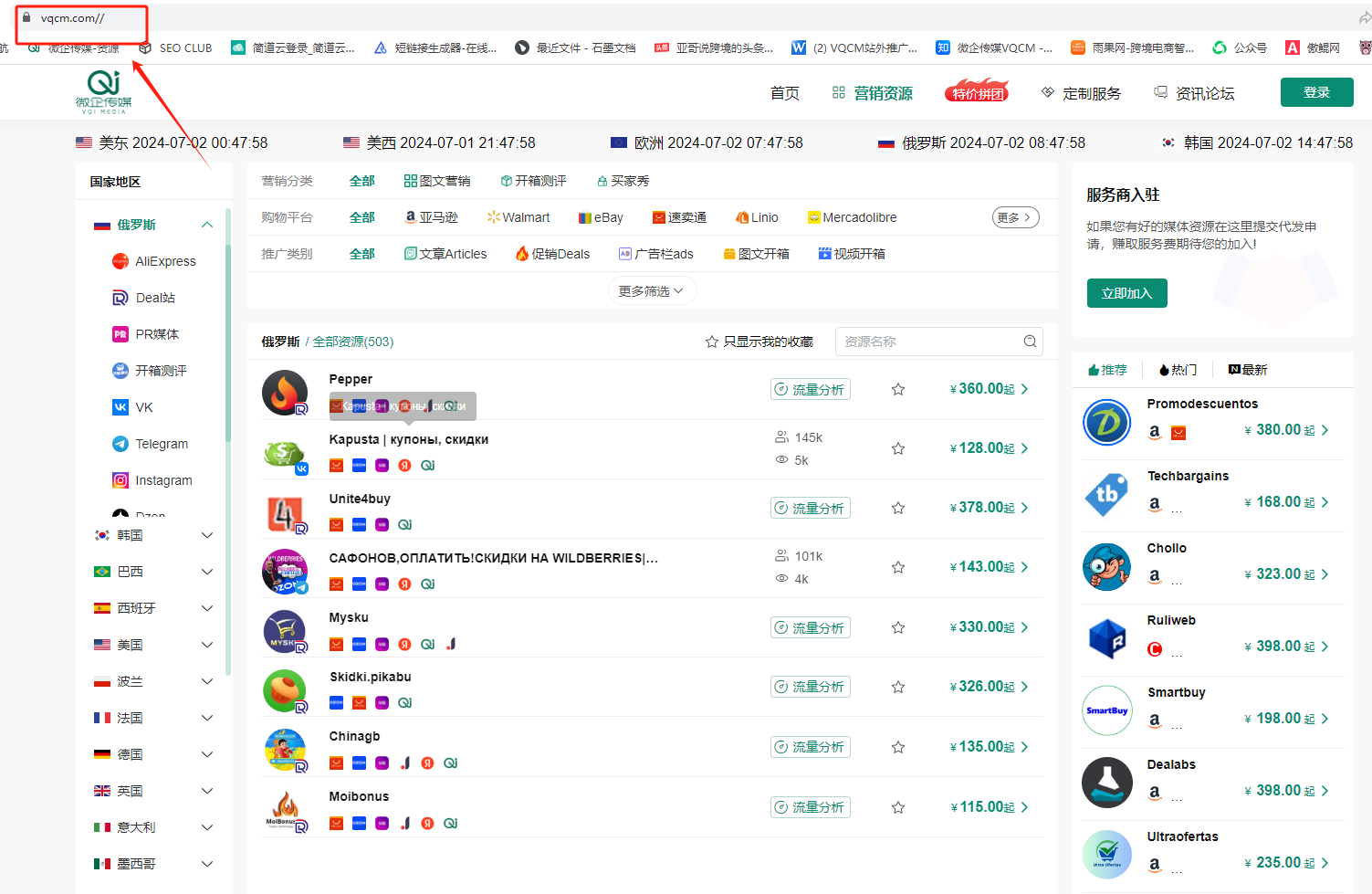
Task: Open the 更多筛选 filter dropdown
Action: coord(652,290)
